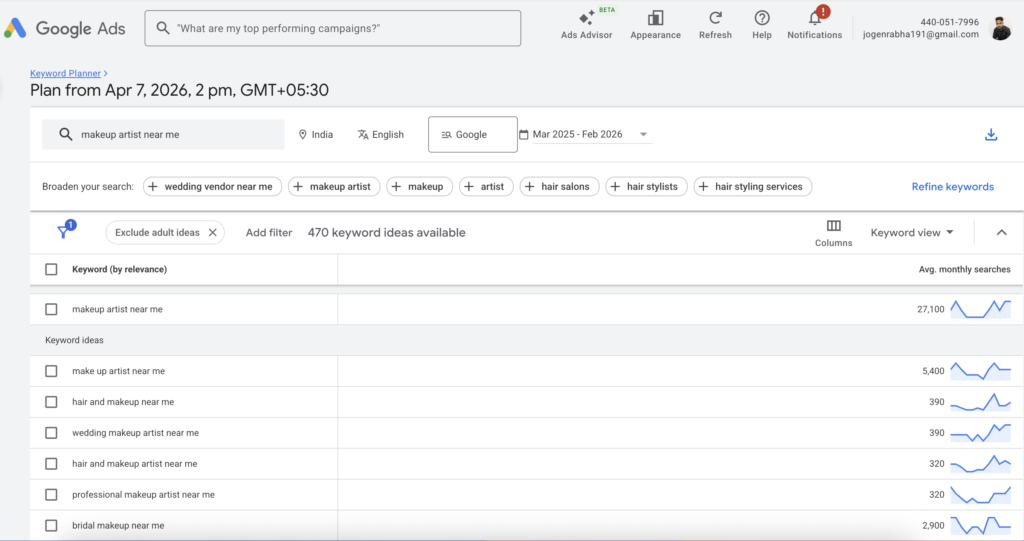Click trend chart for 'makeup artist near me'
The width and height of the screenshot is (1024, 541).
[x=980, y=309]
